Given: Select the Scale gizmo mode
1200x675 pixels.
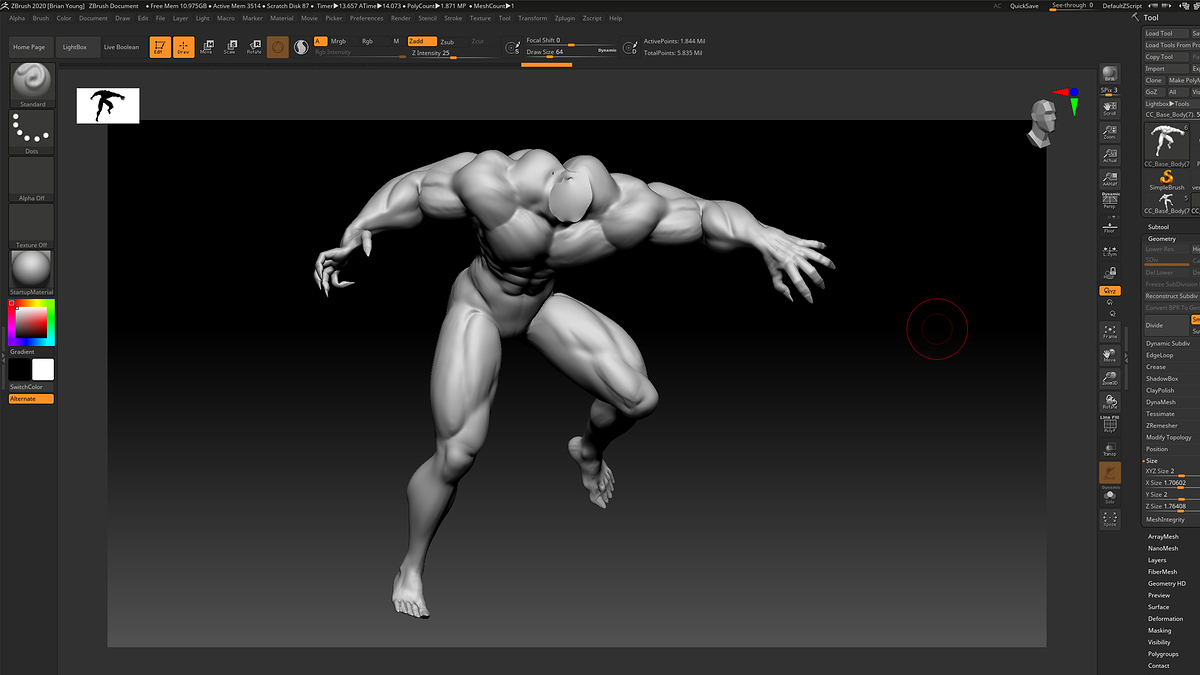Looking at the screenshot, I should click(231, 47).
